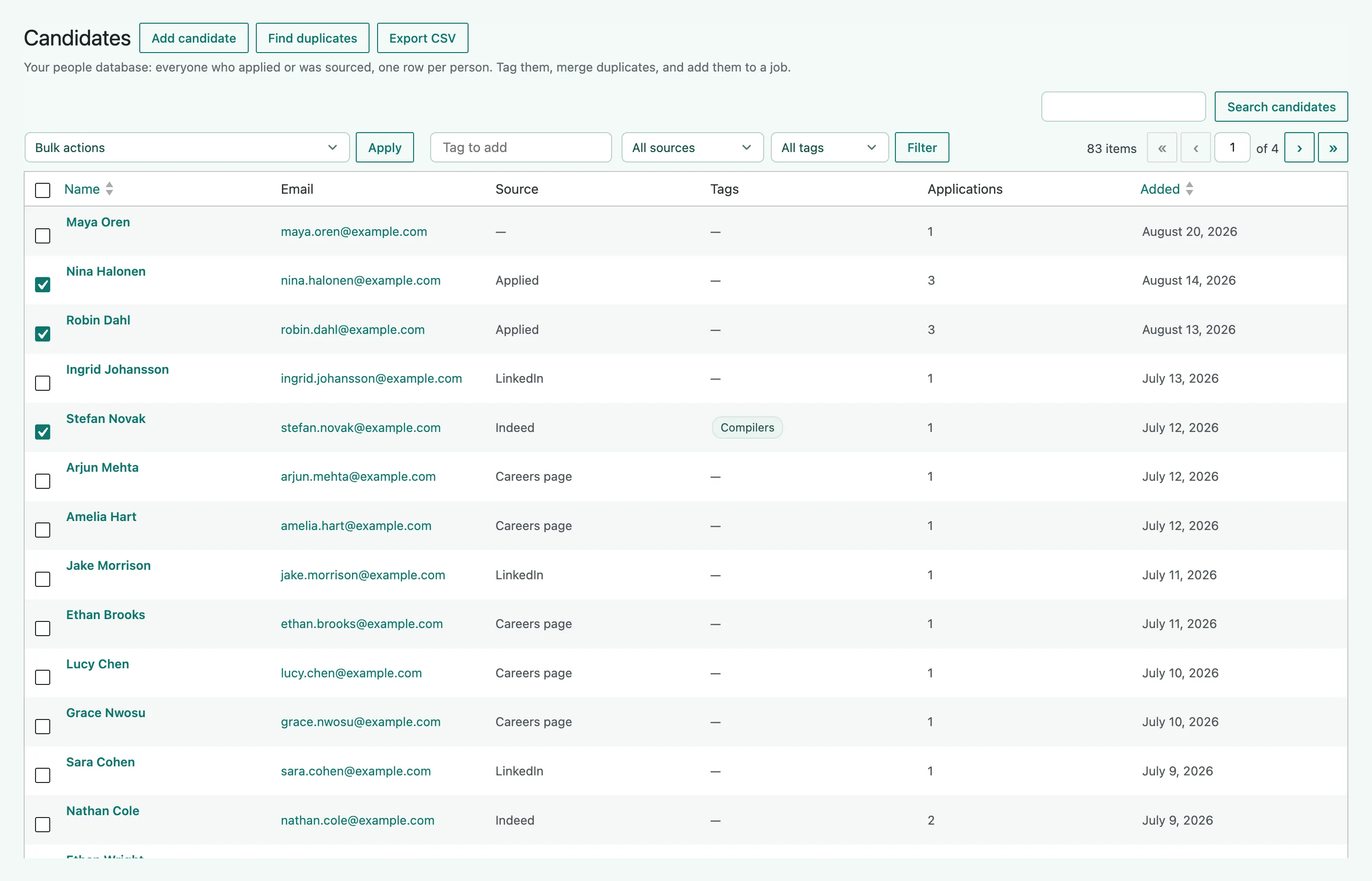
Task: Open Stefan Novak's candidate record
Action: 106,419
